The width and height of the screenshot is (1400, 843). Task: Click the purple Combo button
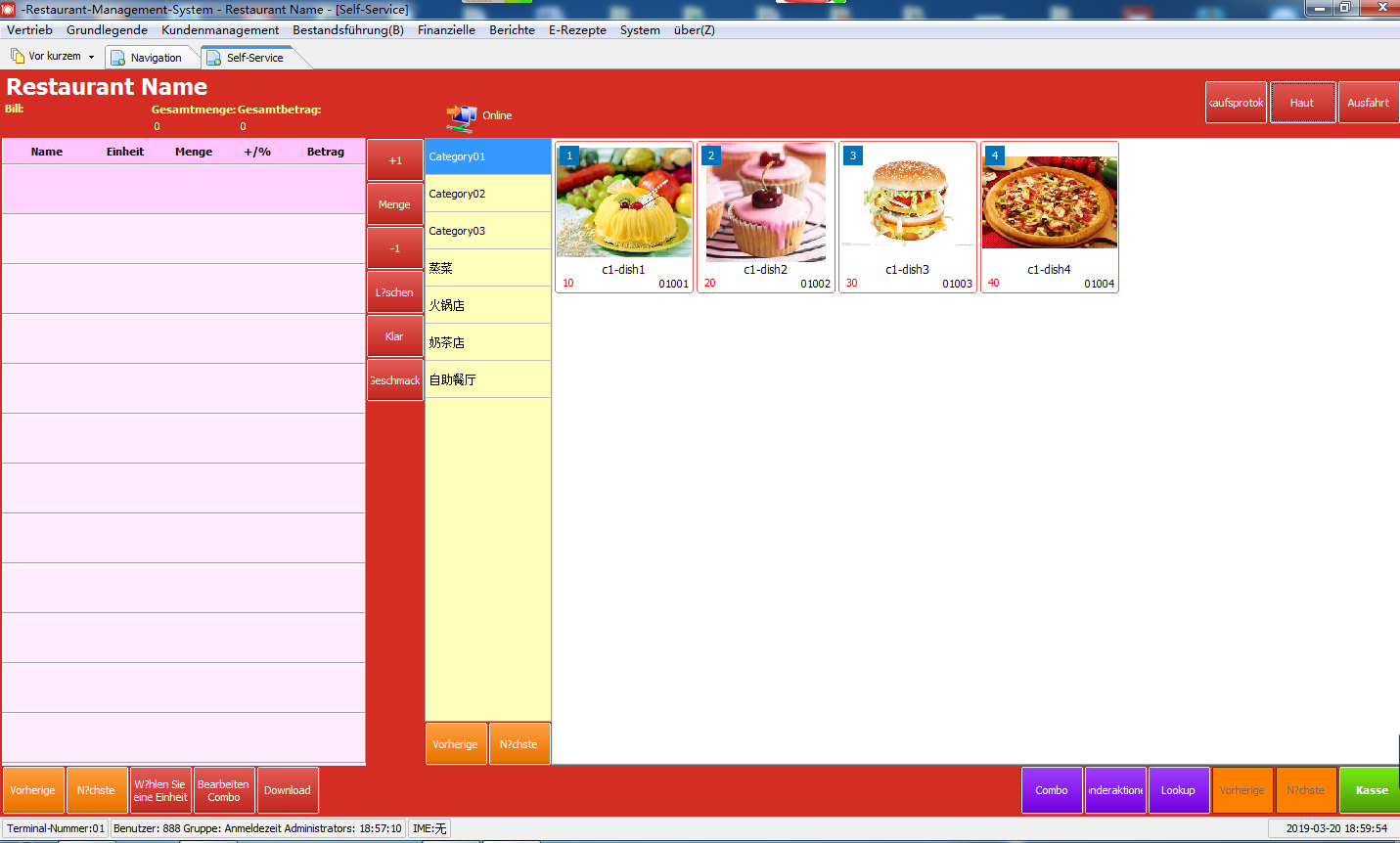click(1052, 790)
